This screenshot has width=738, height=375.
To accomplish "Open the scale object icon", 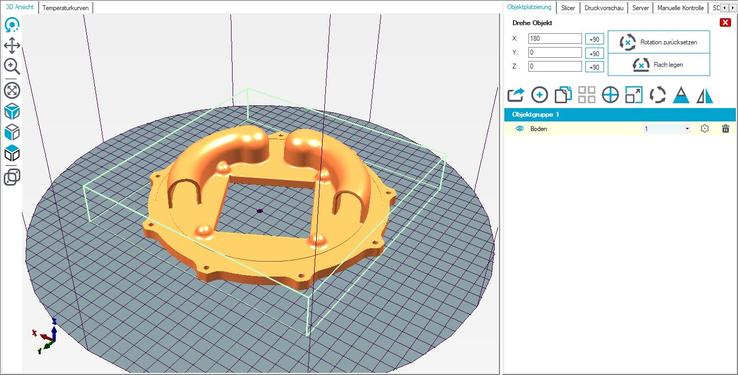I will click(634, 95).
